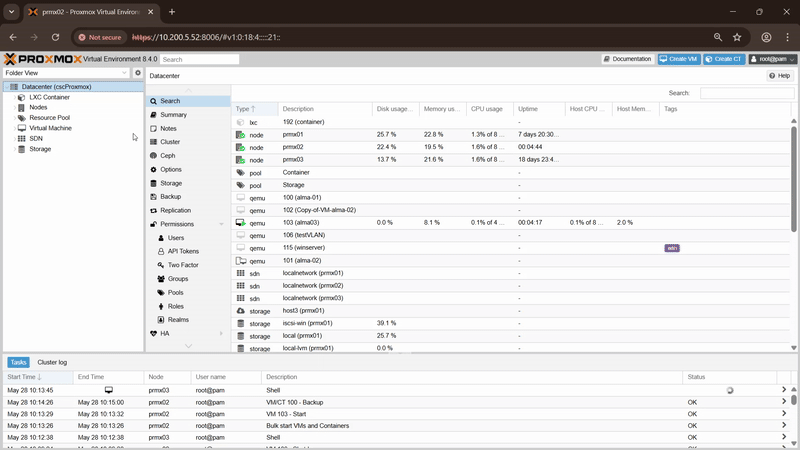This screenshot has height=450, width=800.
Task: Click the Ceph icon in side menu
Action: point(154,156)
